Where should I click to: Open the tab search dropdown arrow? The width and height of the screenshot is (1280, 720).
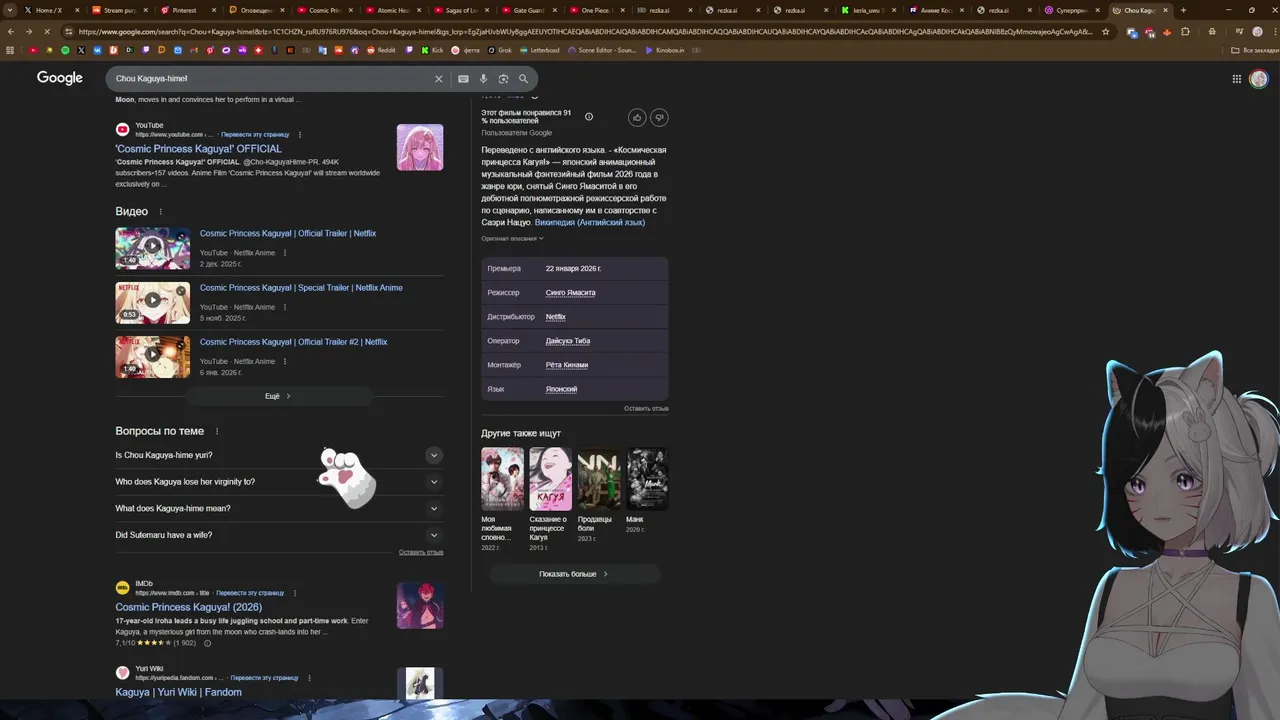click(9, 10)
